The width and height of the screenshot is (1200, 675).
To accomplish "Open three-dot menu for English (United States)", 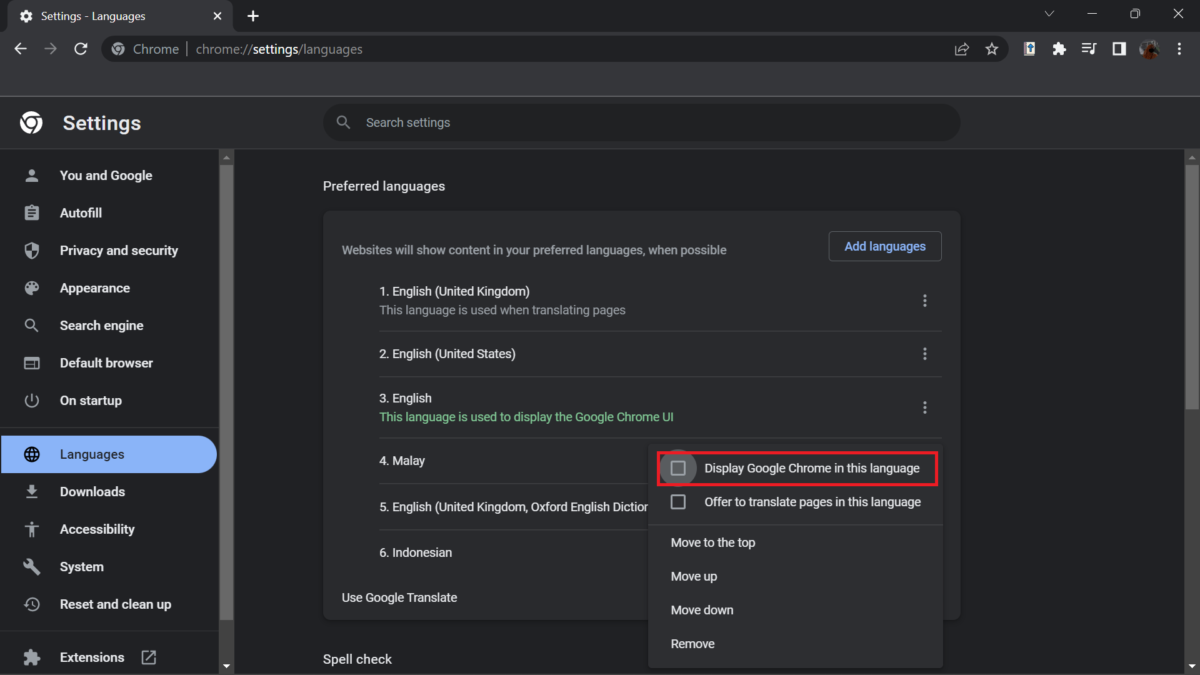I will point(924,354).
